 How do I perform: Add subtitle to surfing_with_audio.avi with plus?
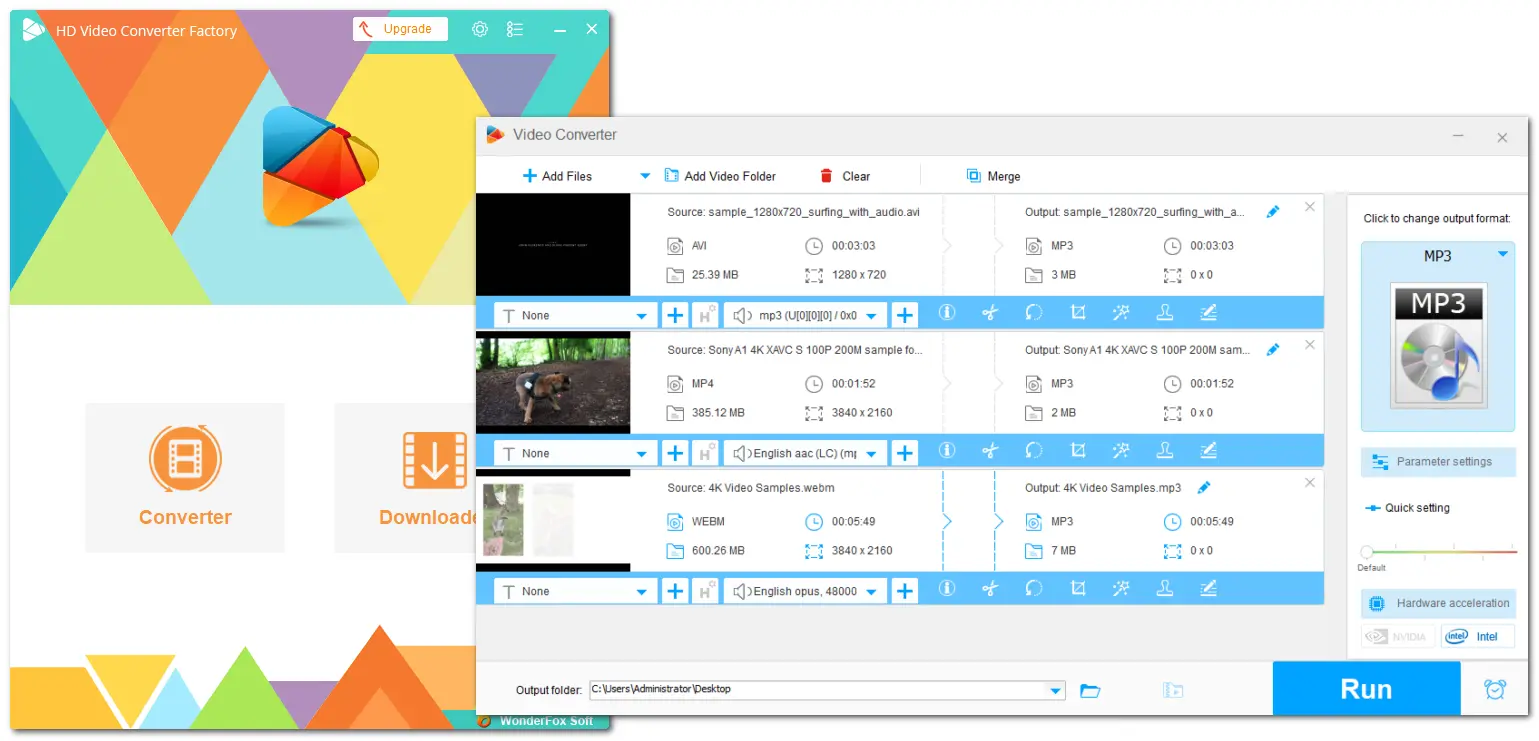pos(675,315)
